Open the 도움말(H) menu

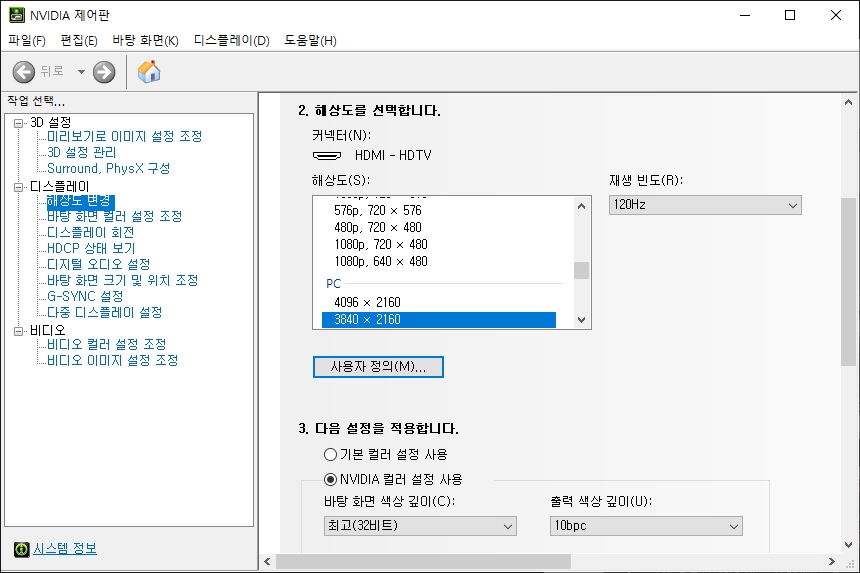(310, 41)
